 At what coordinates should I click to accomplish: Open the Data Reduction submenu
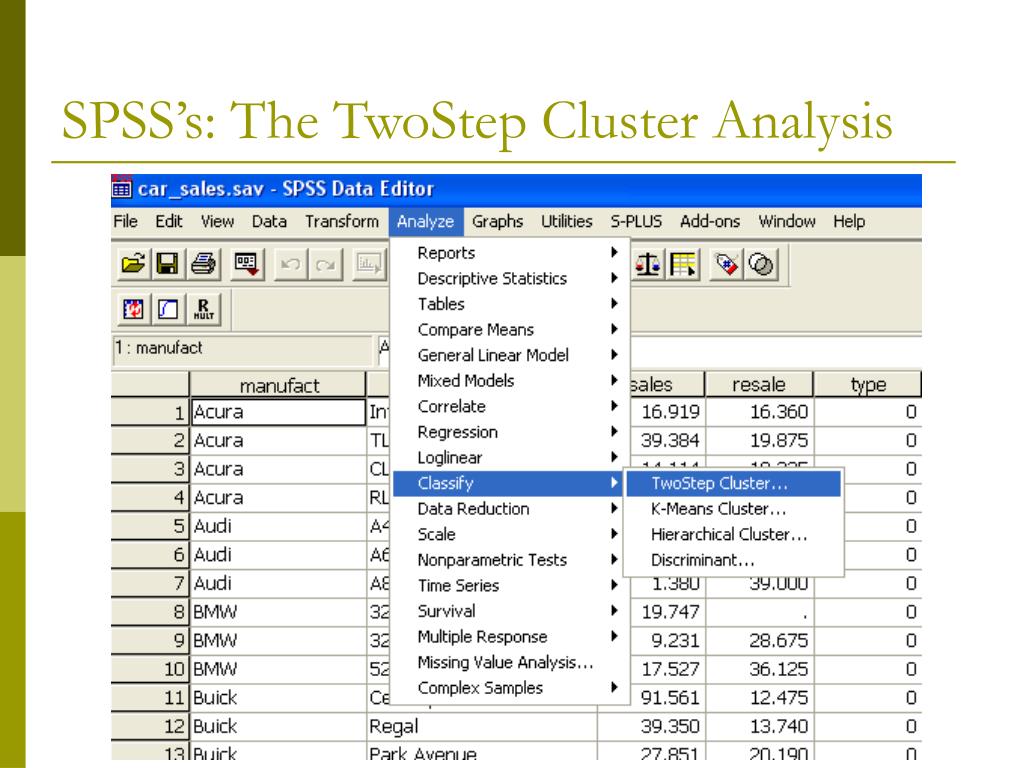click(507, 509)
